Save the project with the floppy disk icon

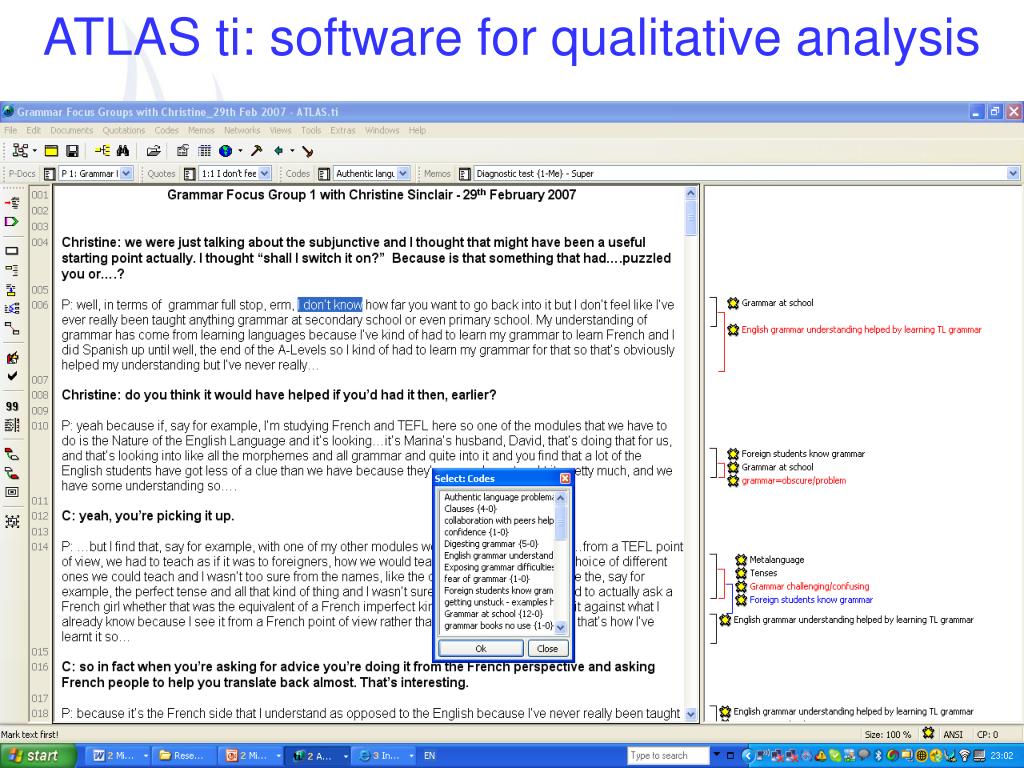(x=72, y=151)
